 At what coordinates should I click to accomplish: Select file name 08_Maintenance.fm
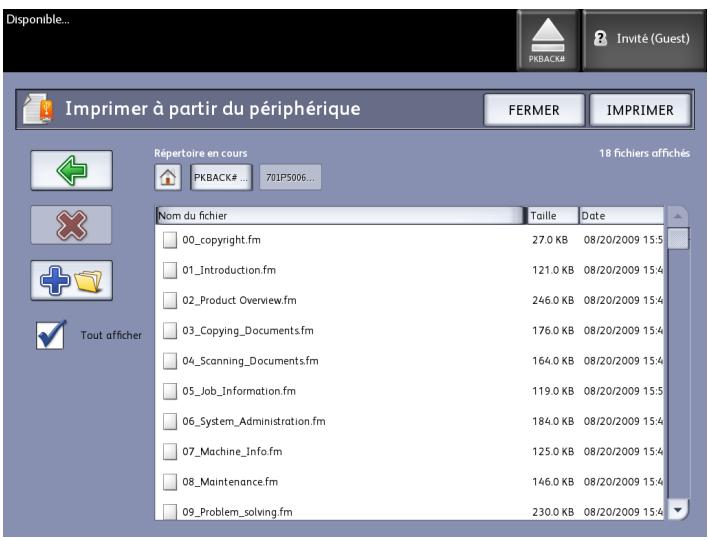[230, 482]
